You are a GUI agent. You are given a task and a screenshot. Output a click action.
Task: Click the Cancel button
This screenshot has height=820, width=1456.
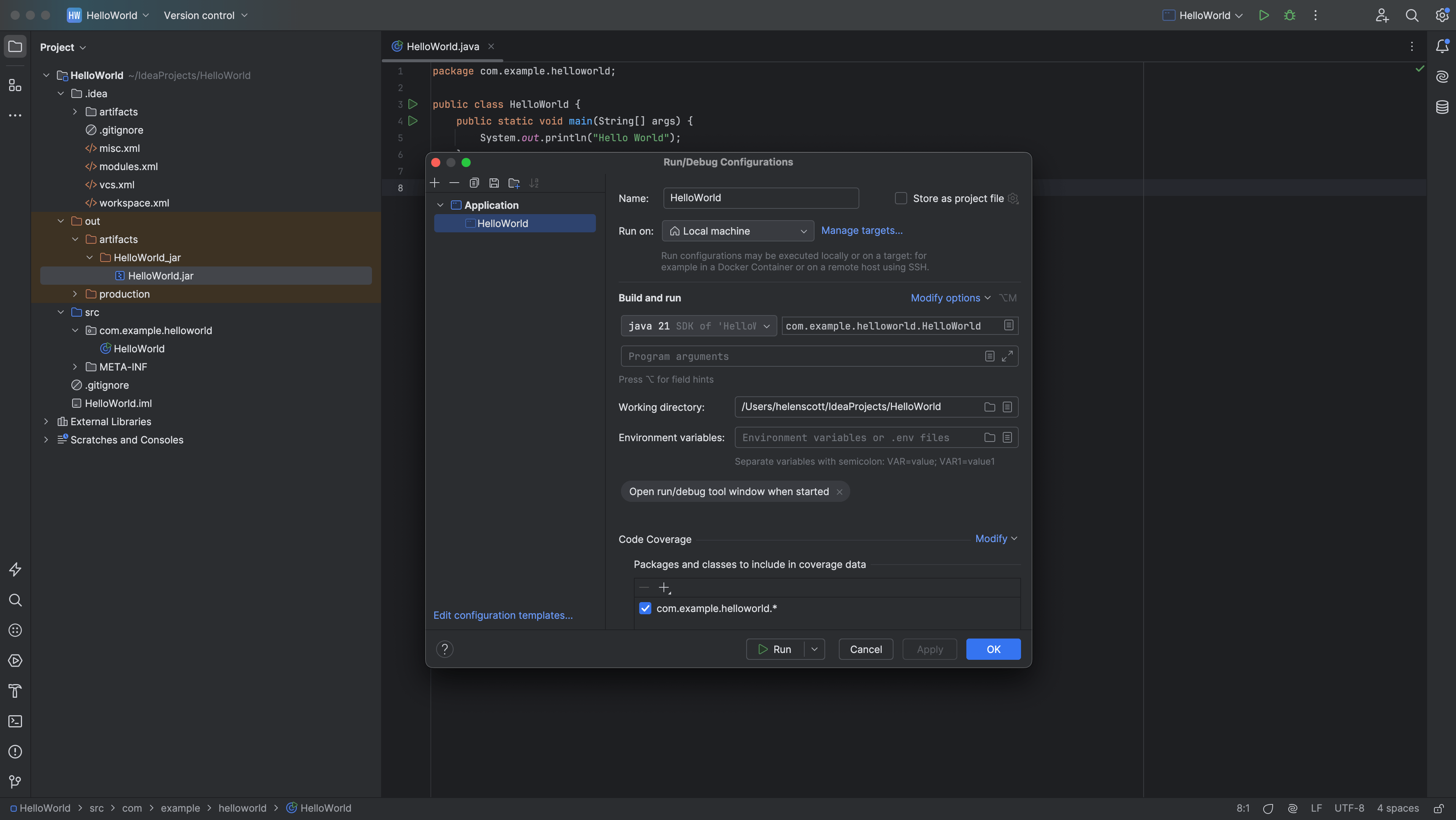[865, 649]
